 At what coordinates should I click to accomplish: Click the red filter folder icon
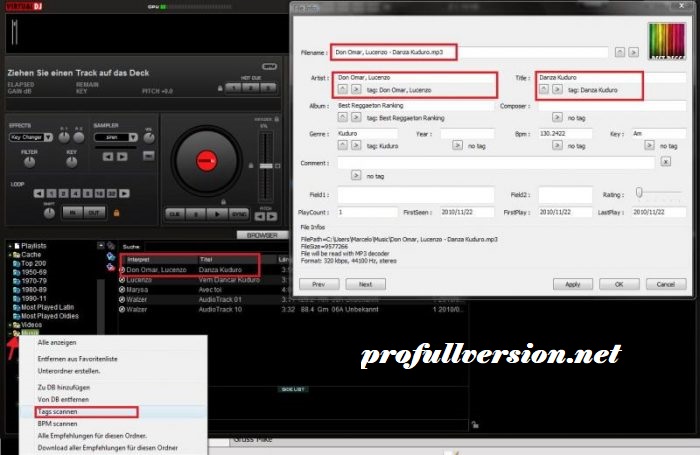tap(111, 267)
